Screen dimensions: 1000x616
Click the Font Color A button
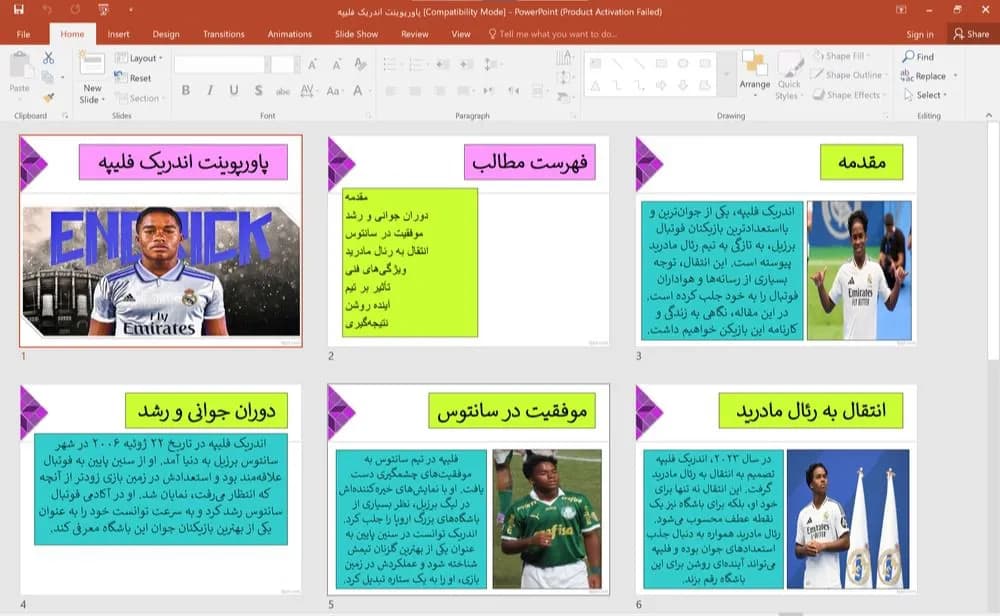pyautogui.click(x=358, y=91)
